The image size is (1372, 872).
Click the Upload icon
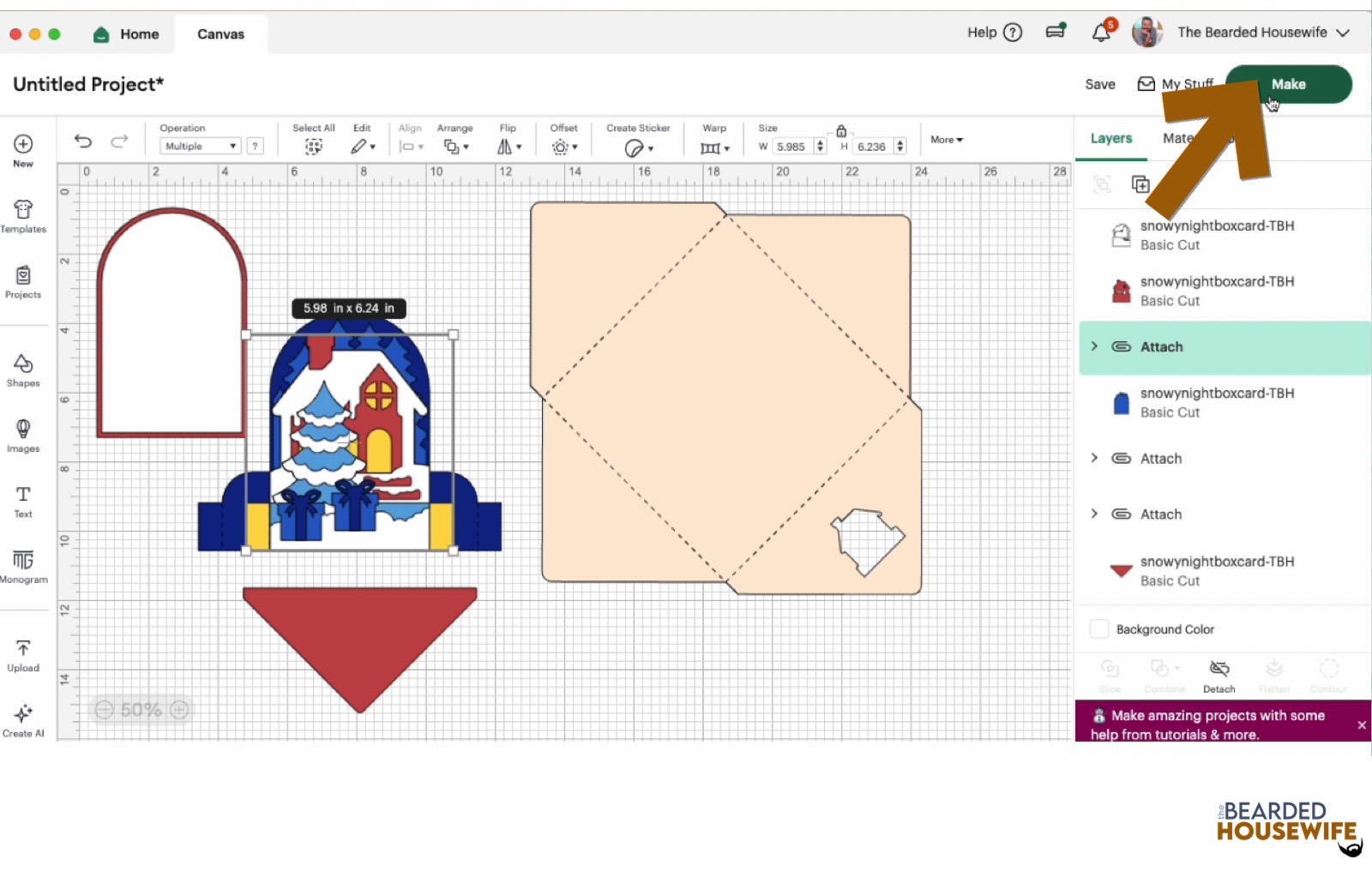[x=23, y=655]
